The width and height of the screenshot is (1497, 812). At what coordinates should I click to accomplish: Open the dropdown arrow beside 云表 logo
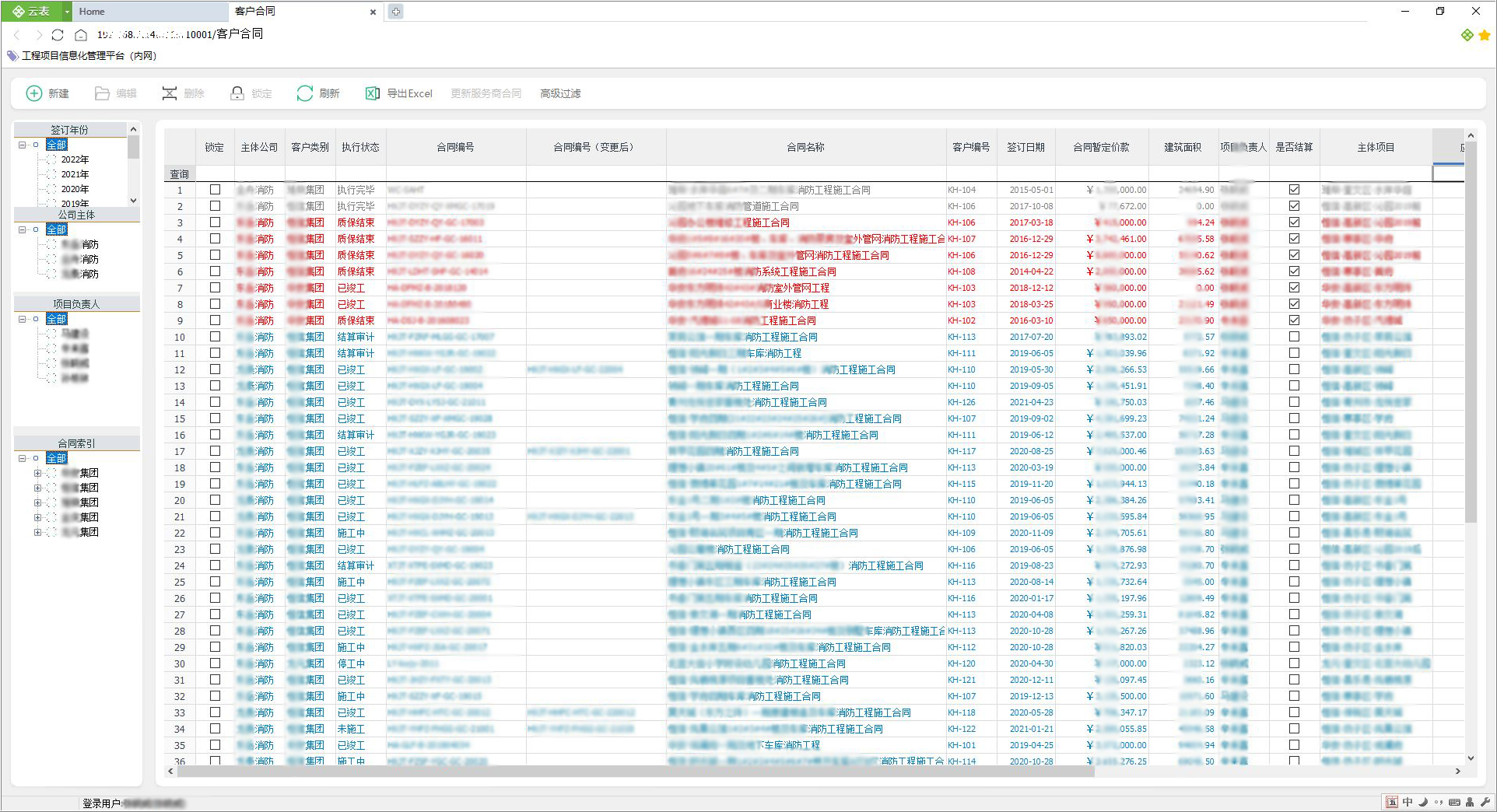coord(67,11)
